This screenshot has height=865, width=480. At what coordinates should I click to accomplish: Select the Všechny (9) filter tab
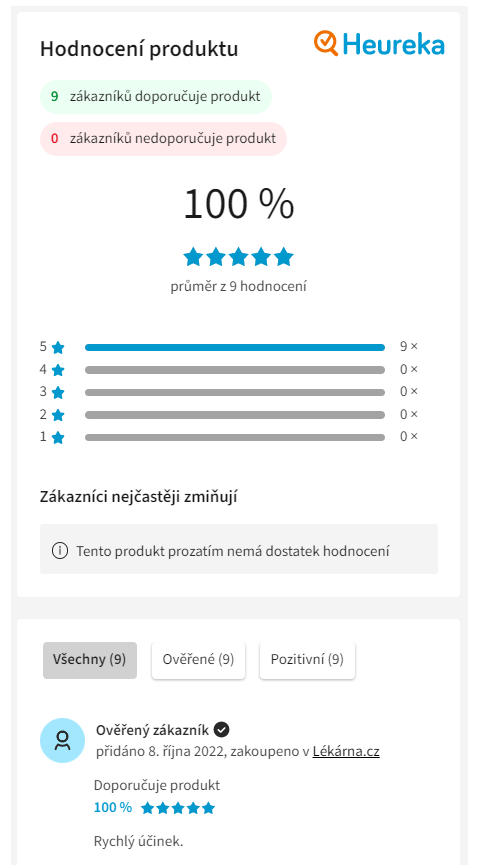click(90, 660)
